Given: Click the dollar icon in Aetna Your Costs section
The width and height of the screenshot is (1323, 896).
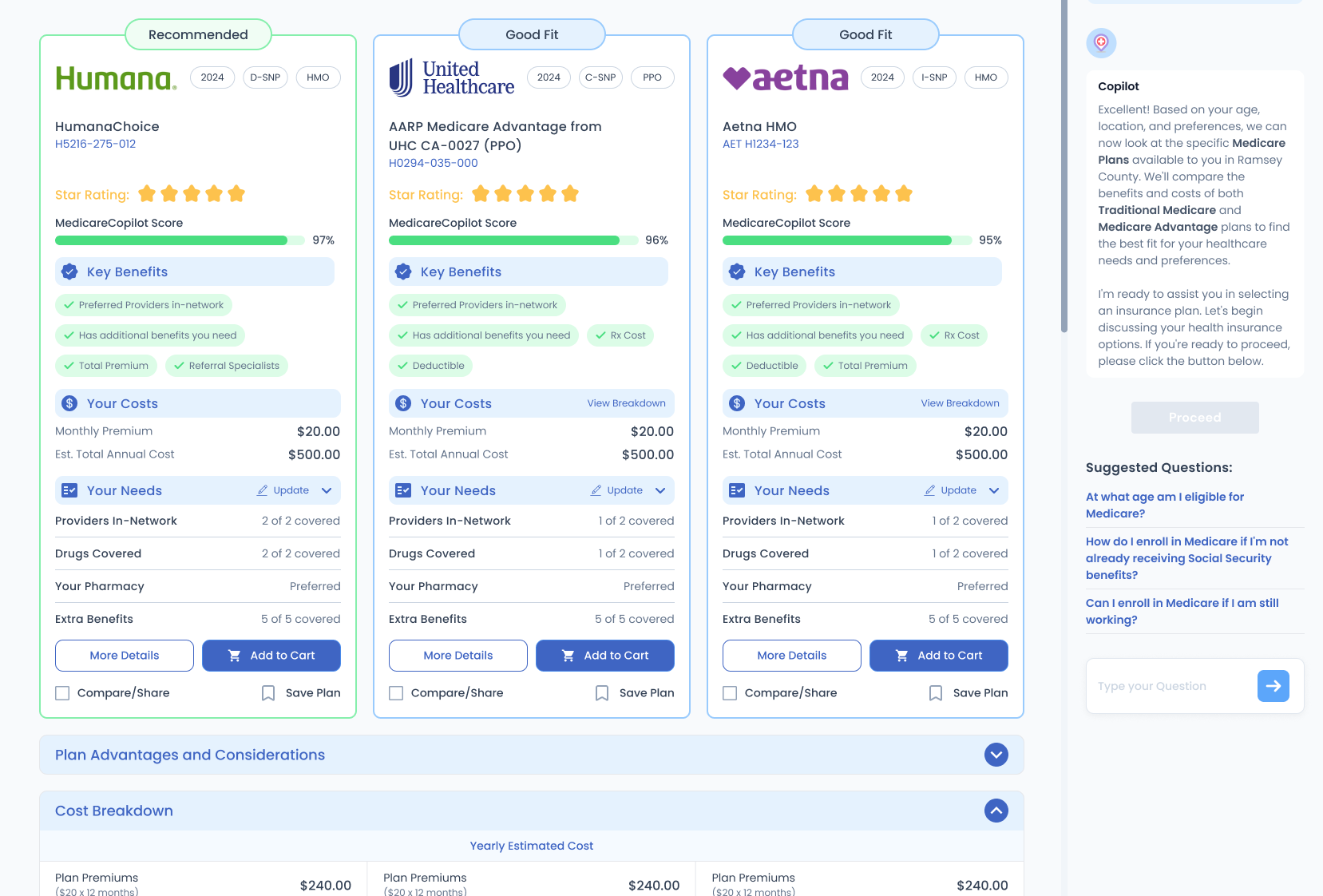Looking at the screenshot, I should (735, 403).
